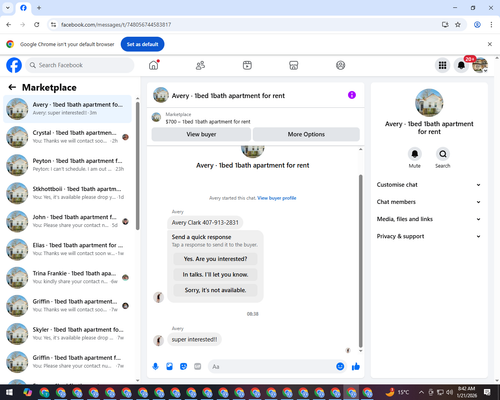Bookmark this tab with the star icon
The image size is (500, 400).
458,25
